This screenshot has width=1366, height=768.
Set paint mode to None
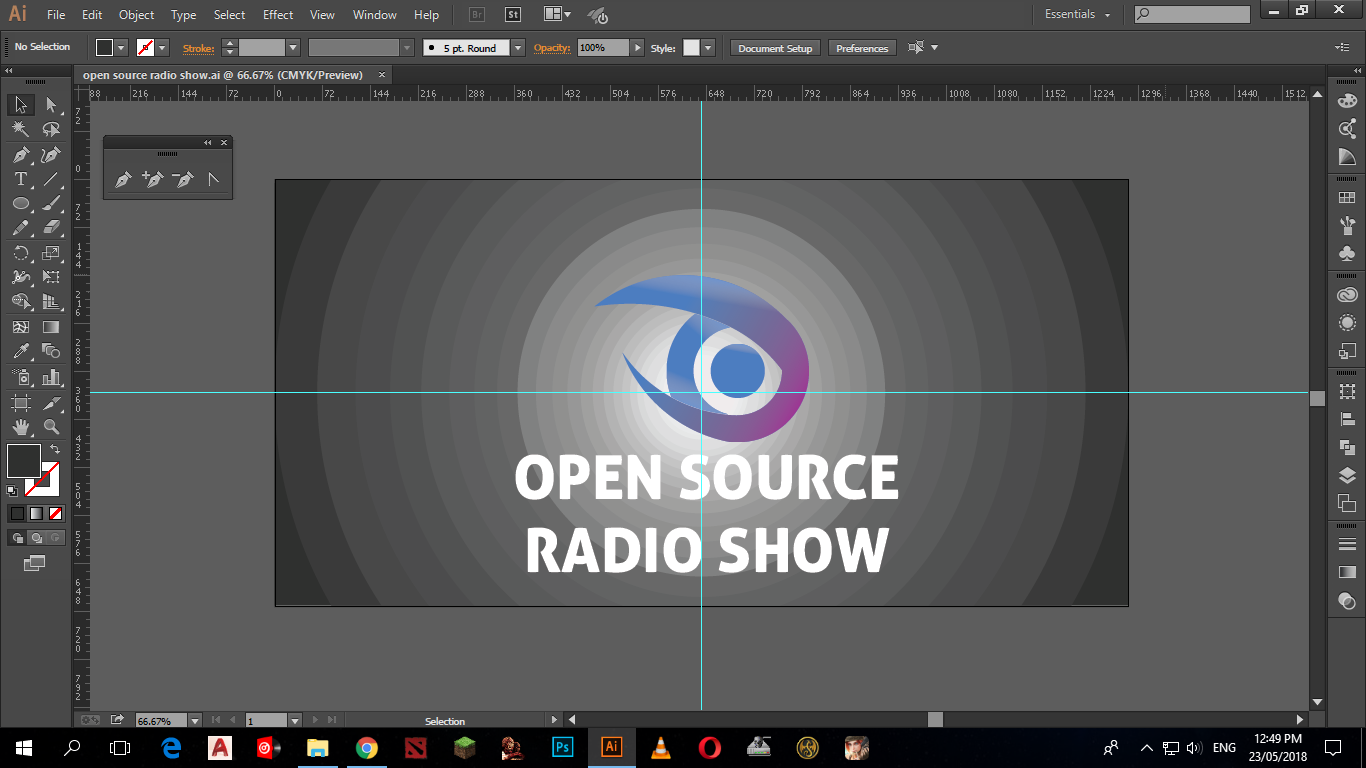coord(56,513)
